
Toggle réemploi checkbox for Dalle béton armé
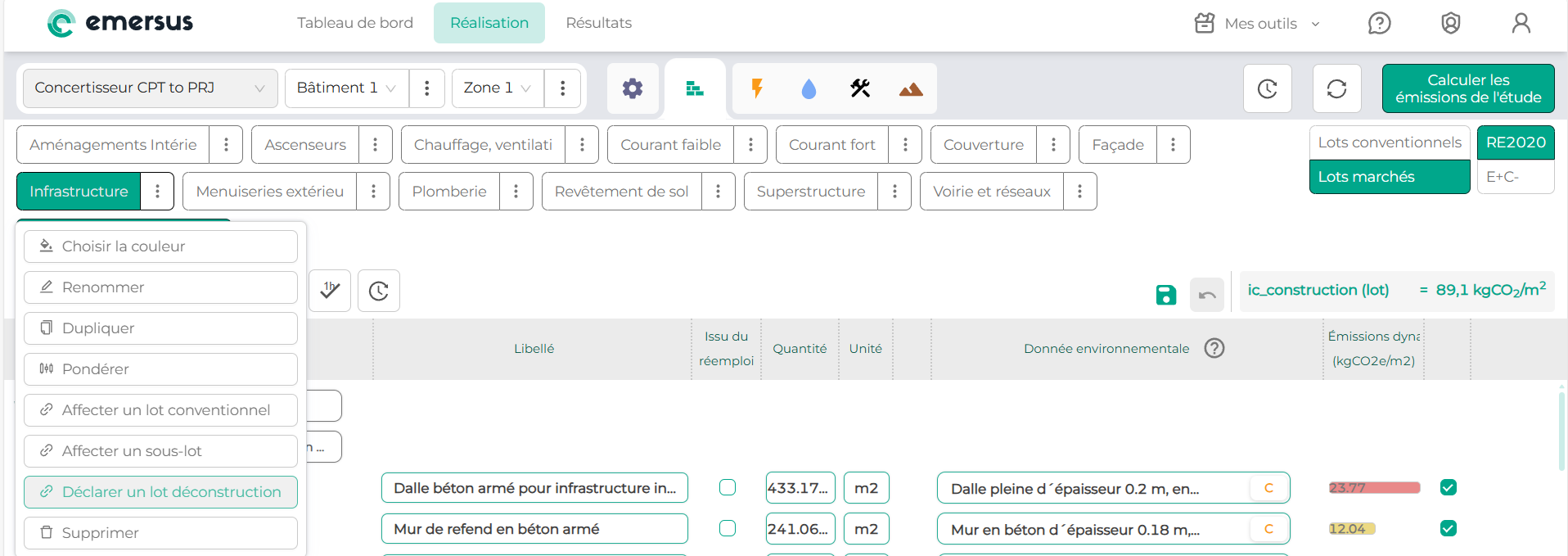point(728,487)
